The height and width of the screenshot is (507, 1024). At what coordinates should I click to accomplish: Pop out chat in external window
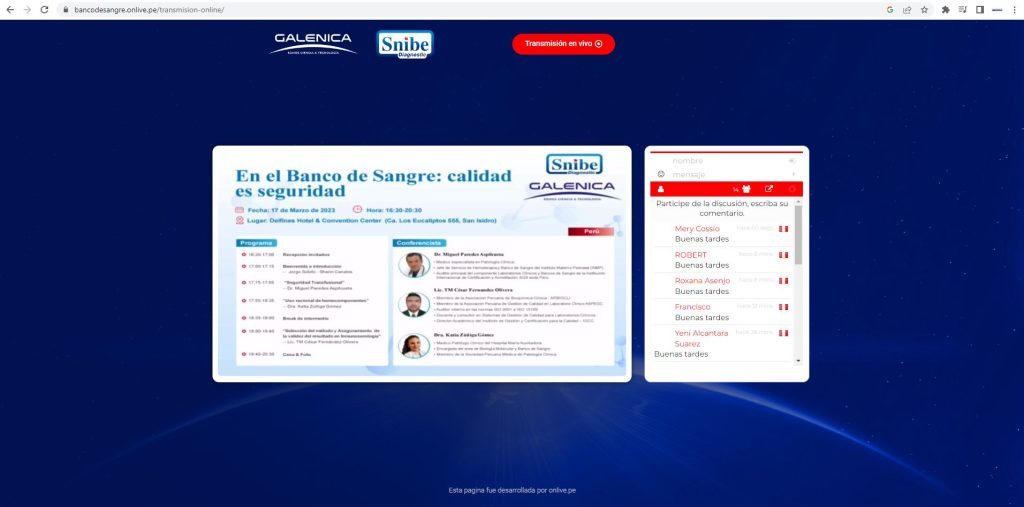coord(769,189)
